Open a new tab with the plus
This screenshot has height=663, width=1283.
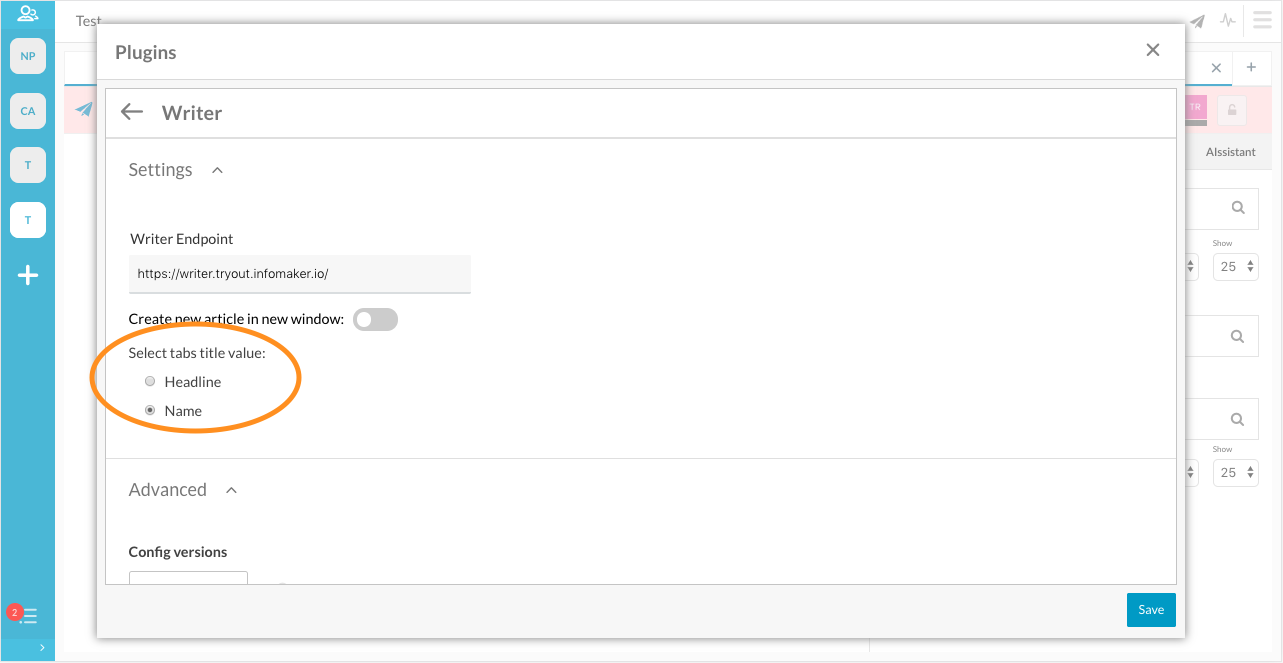point(1251,67)
